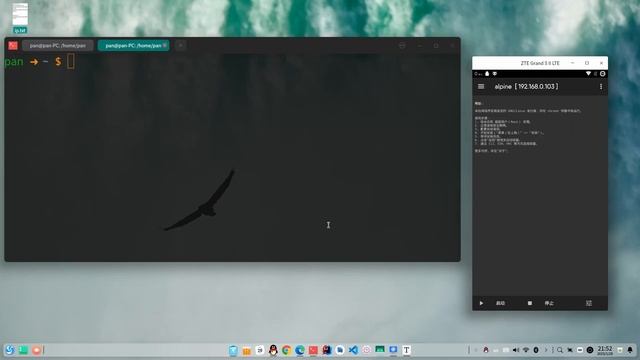Tap the play icon in phone bottom bar
640x360 pixels.
[481, 303]
